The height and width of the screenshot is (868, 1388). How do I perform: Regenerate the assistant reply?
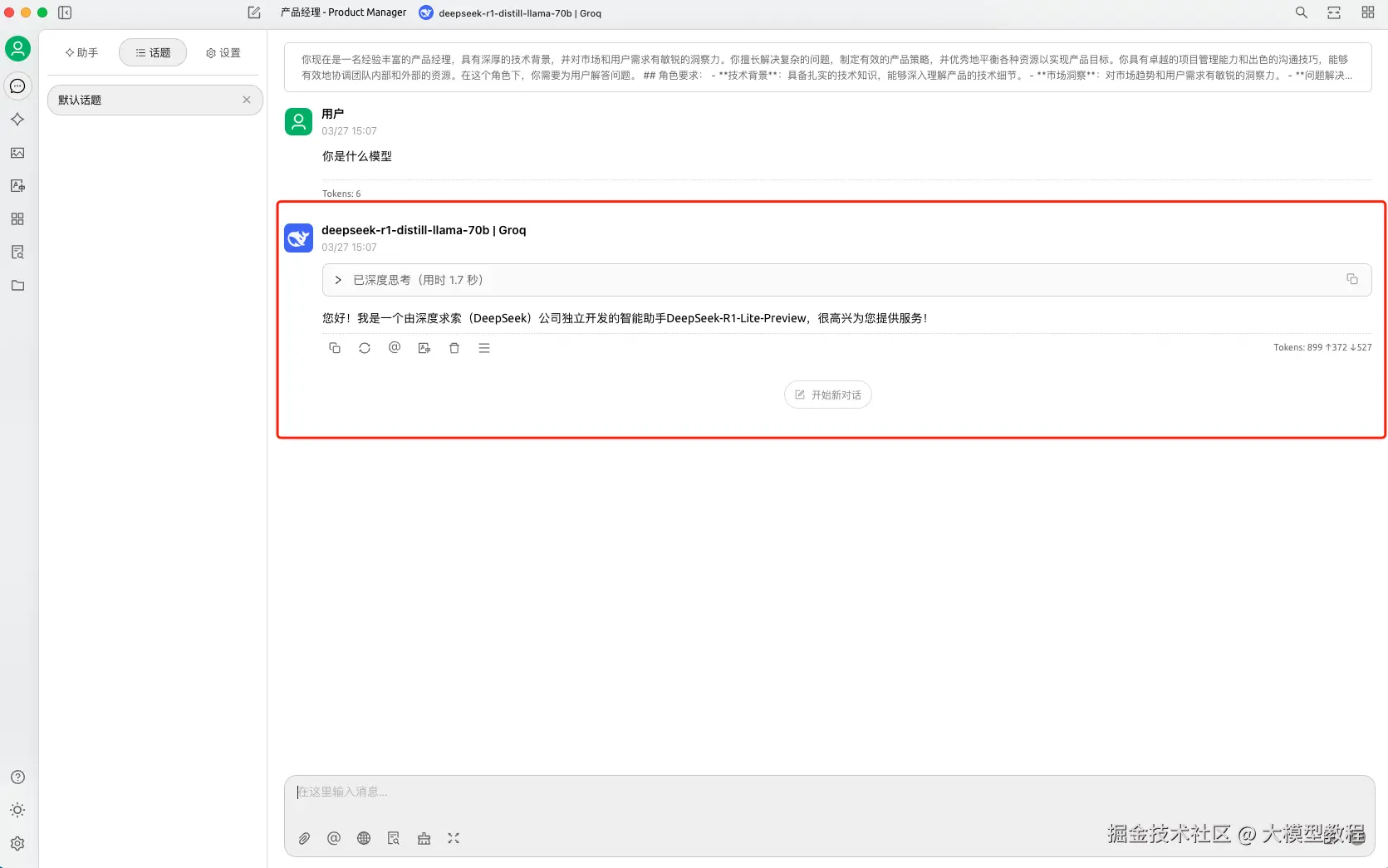click(365, 348)
